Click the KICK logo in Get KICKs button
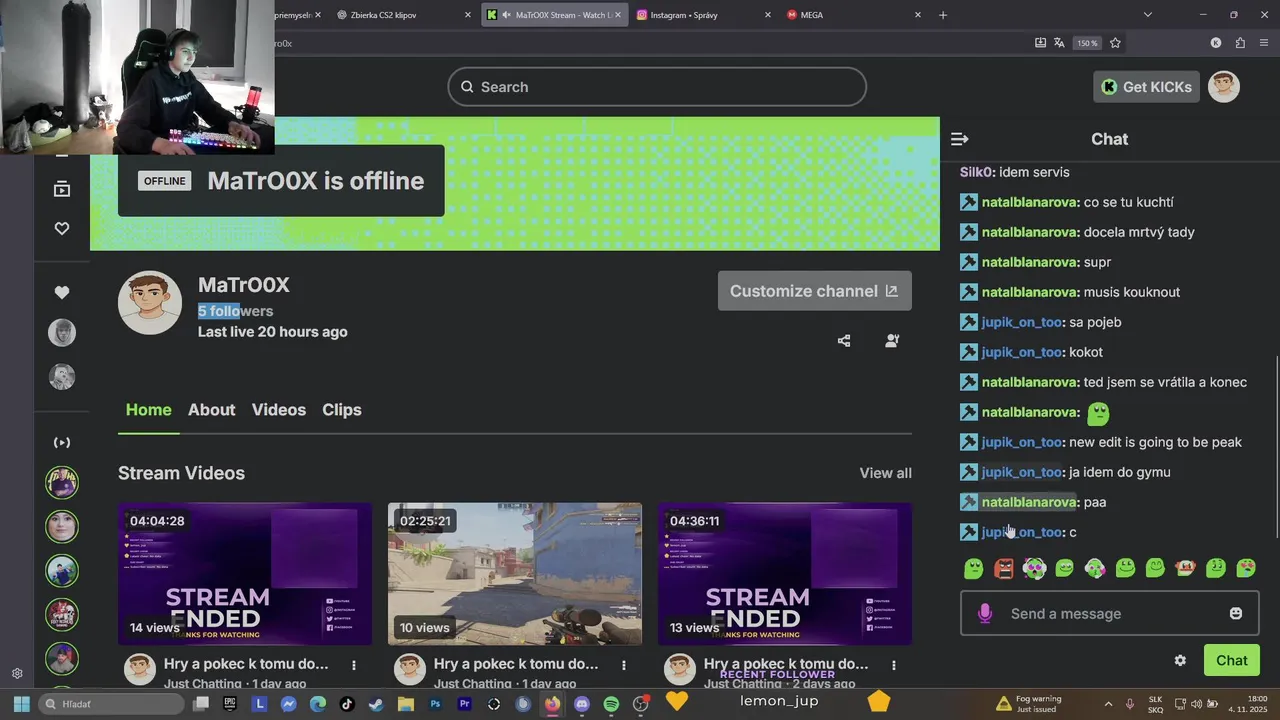The image size is (1280, 720). 1109,87
